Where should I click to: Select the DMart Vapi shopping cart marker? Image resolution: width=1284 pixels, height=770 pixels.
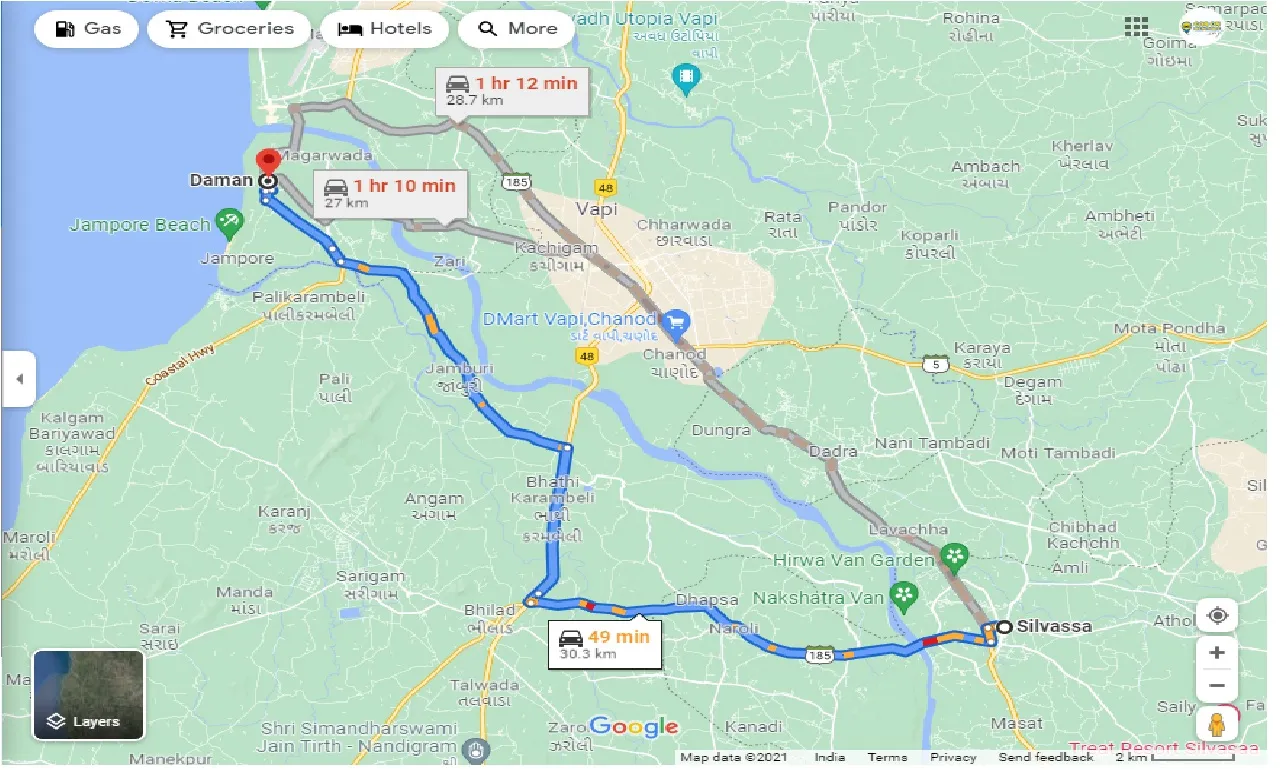point(677,323)
